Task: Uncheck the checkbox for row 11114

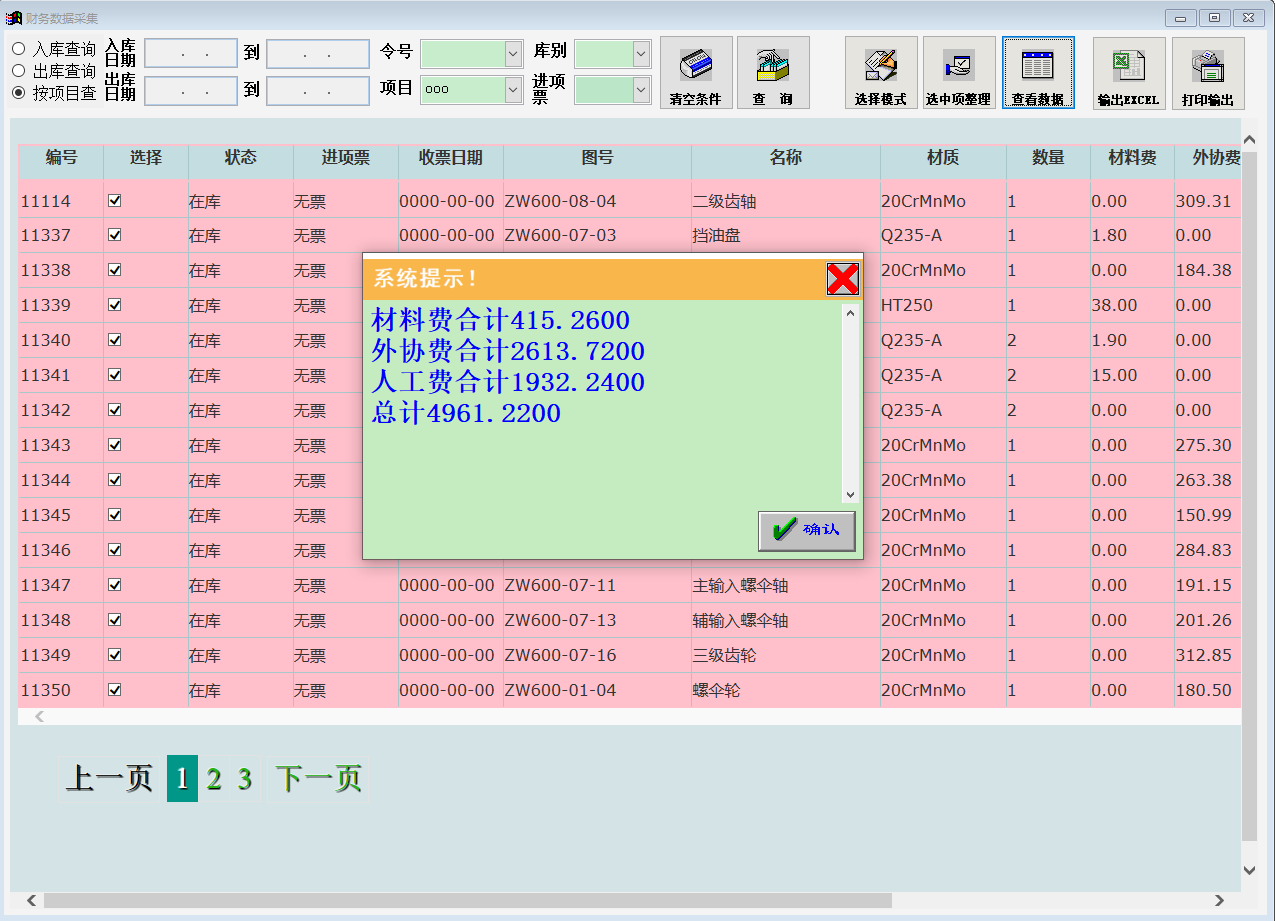Action: [x=115, y=201]
